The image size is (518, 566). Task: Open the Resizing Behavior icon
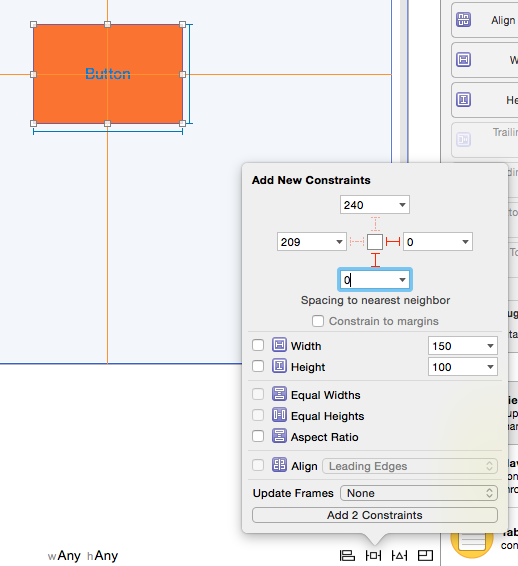point(425,555)
